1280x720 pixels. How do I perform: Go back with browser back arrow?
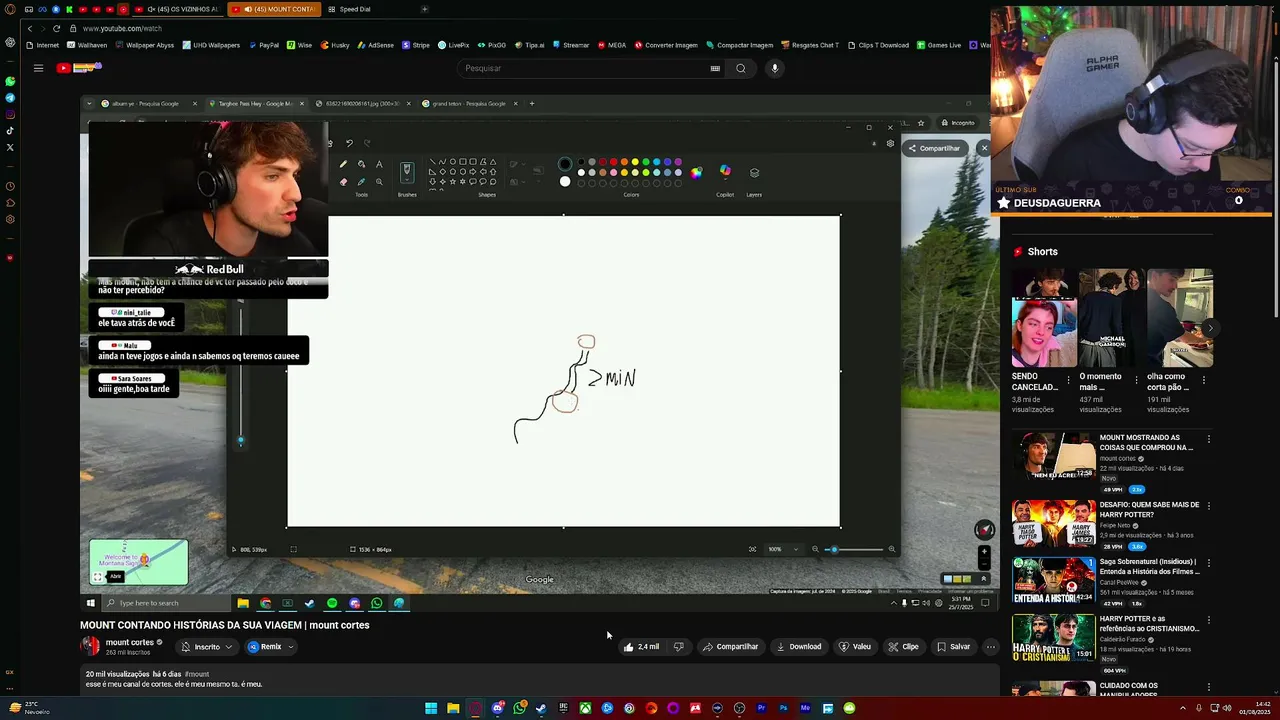tap(30, 28)
